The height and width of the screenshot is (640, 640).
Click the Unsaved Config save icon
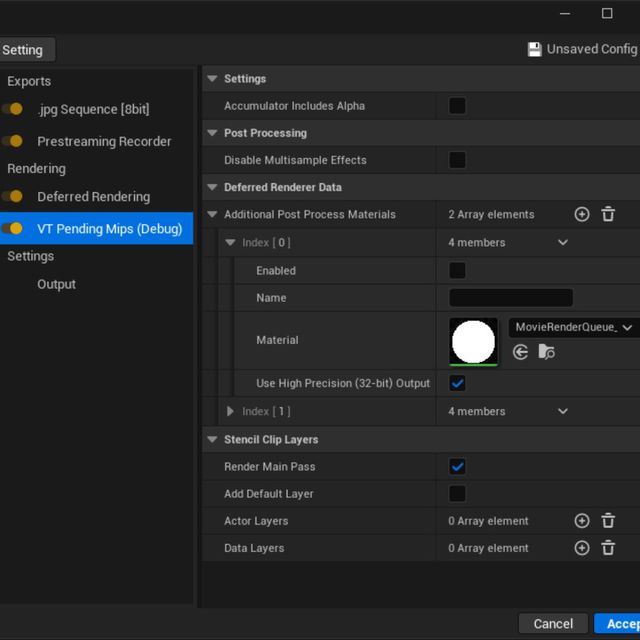point(534,49)
